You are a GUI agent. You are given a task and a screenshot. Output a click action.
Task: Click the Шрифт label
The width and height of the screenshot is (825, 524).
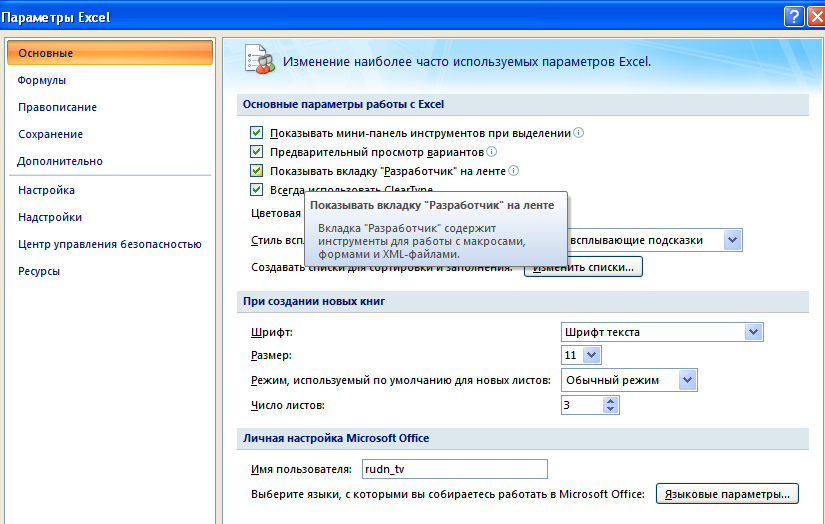[x=272, y=332]
